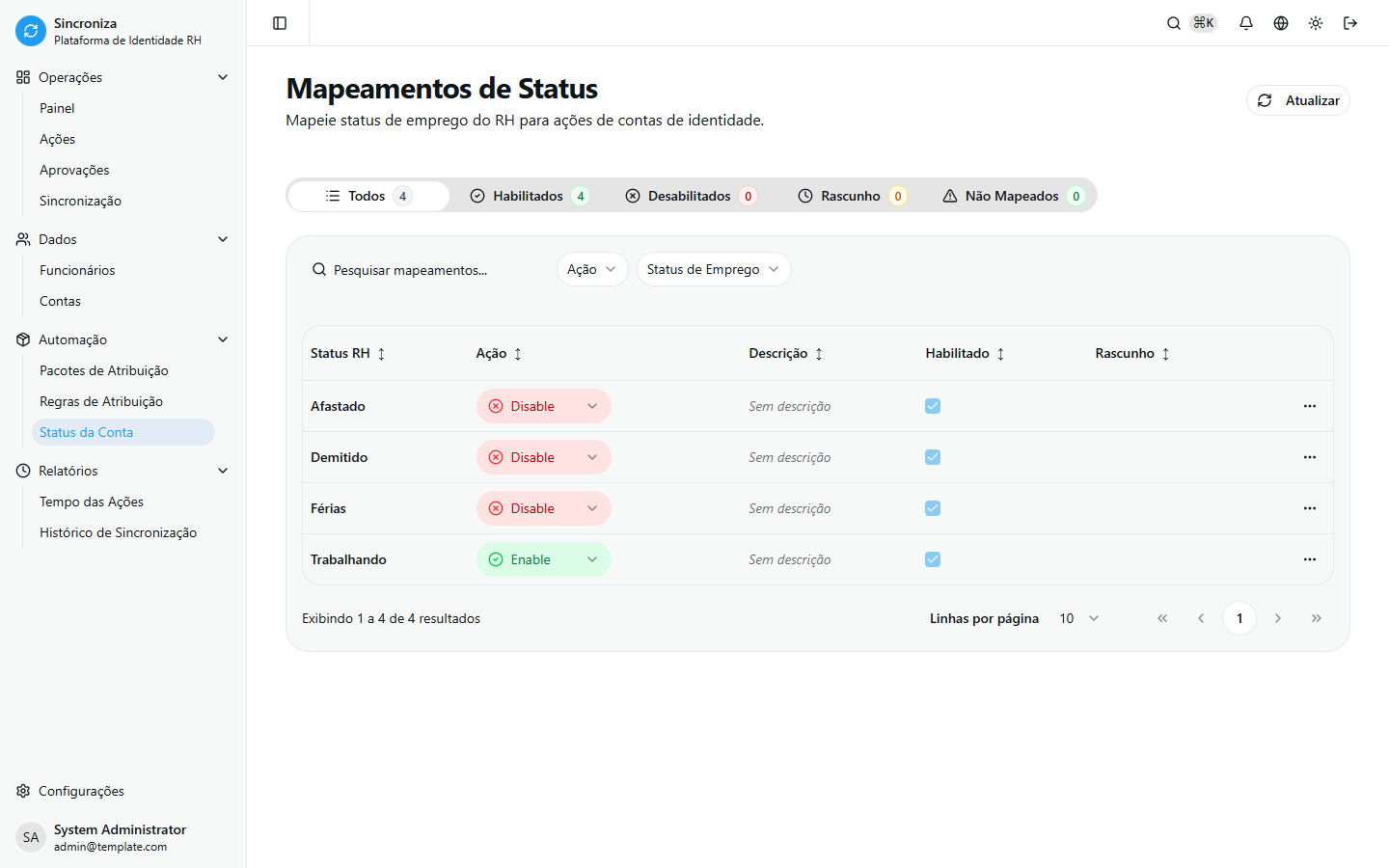Disable Habilitado for the Férias mapping
1389x868 pixels.
point(933,508)
